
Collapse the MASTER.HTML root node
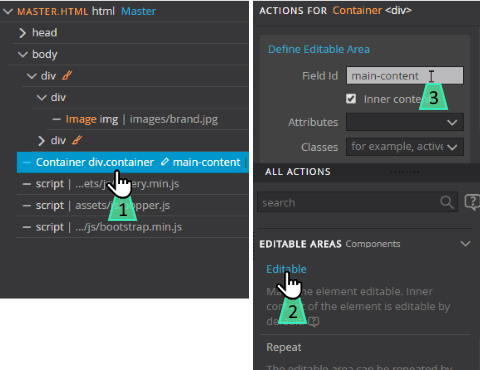pos(8,12)
